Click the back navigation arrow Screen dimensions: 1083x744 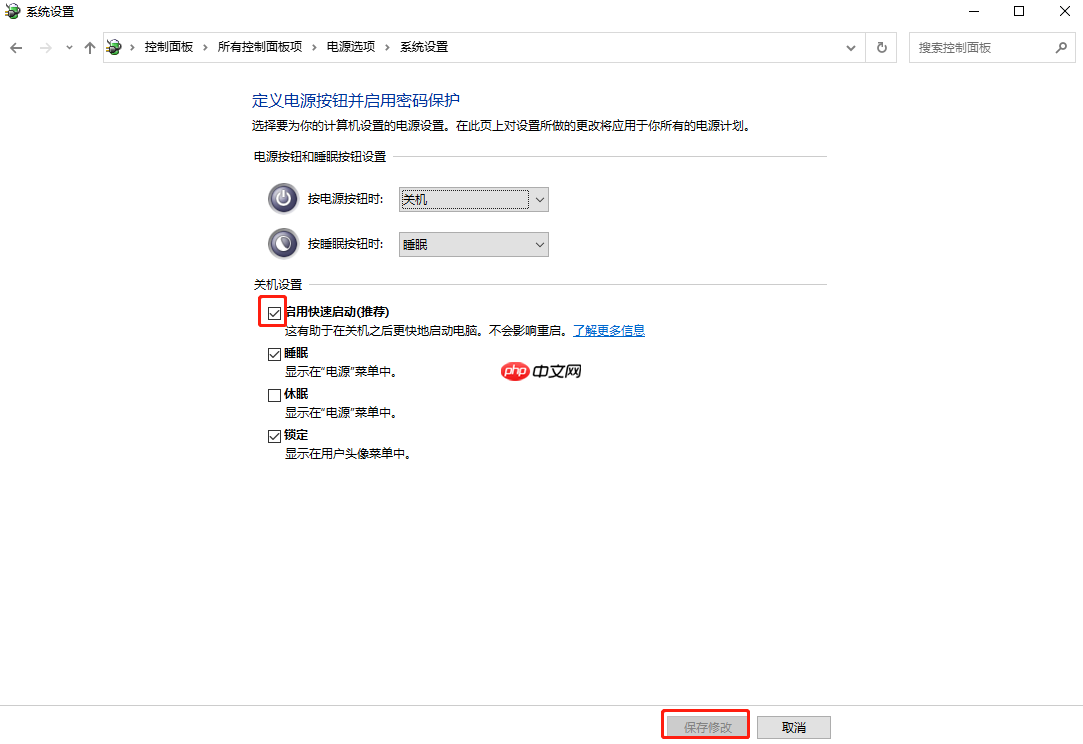(x=15, y=46)
